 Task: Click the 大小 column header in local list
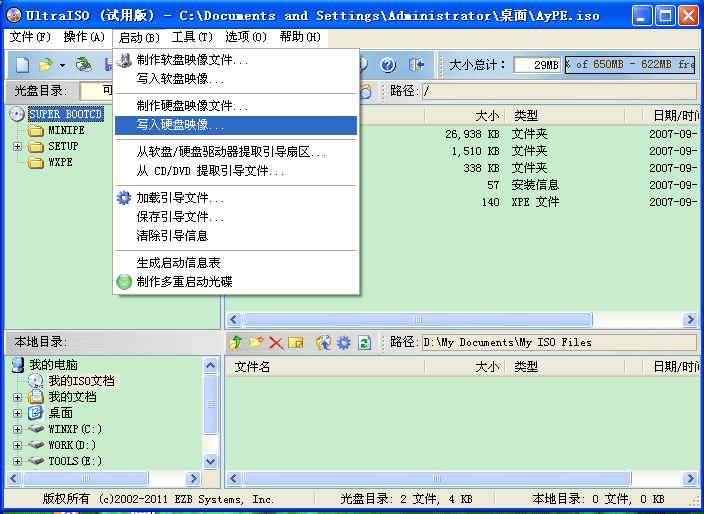465,367
